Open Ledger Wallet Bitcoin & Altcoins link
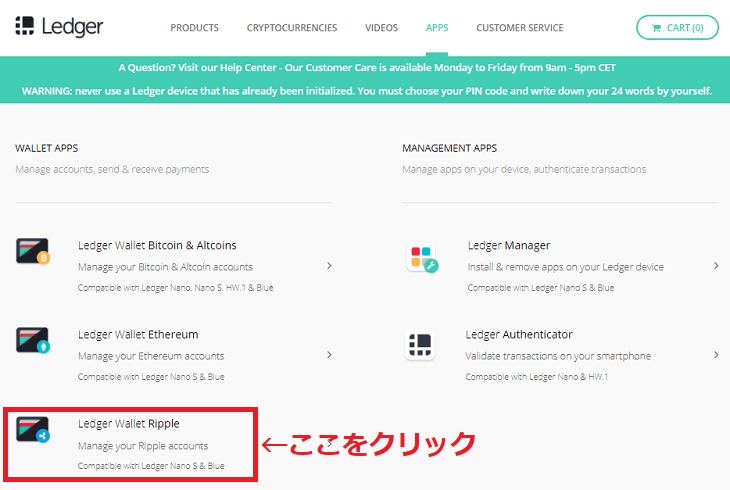The image size is (730, 490). click(x=157, y=245)
